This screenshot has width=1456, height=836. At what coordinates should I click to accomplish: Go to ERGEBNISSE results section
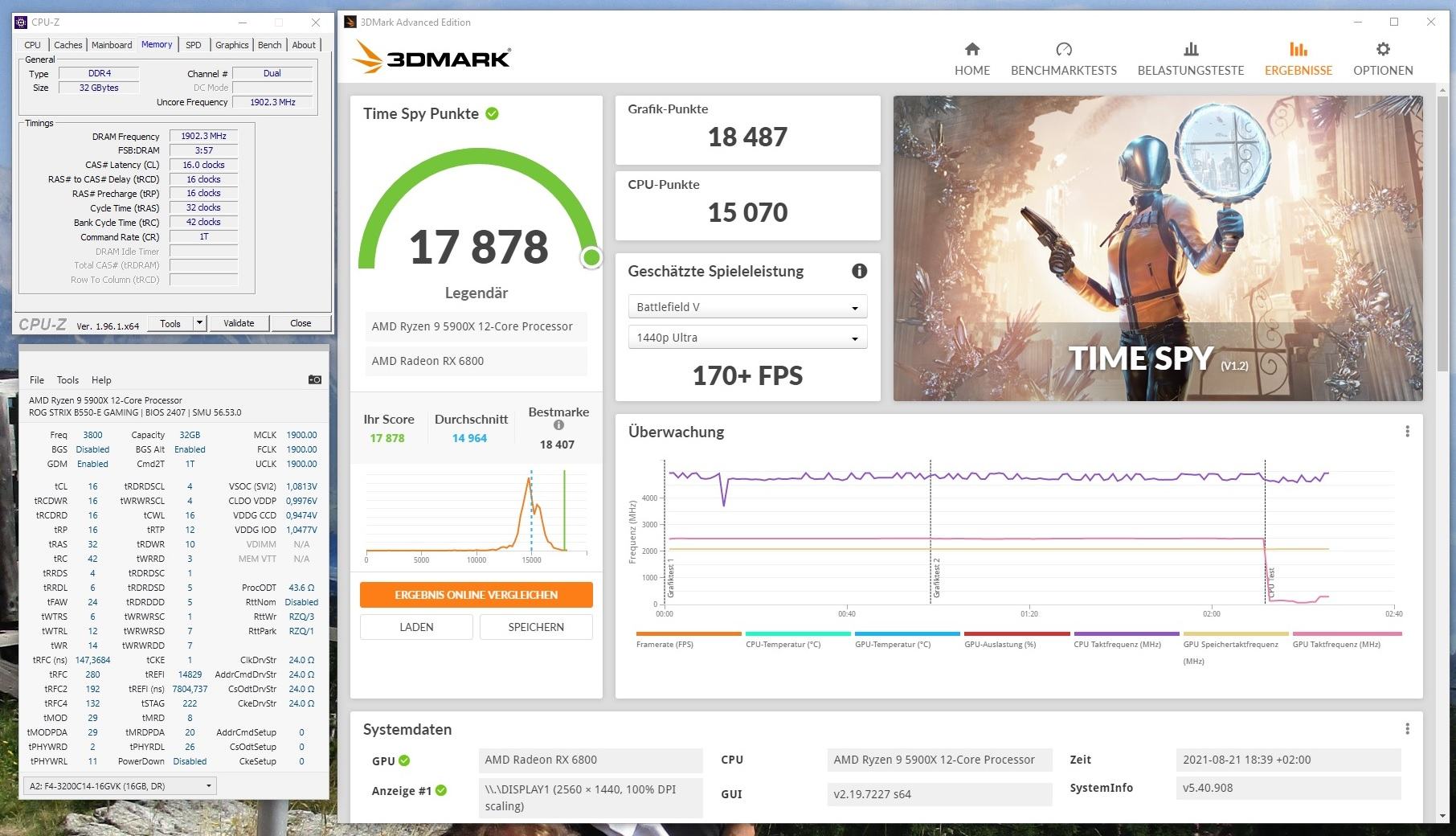pos(1298,59)
